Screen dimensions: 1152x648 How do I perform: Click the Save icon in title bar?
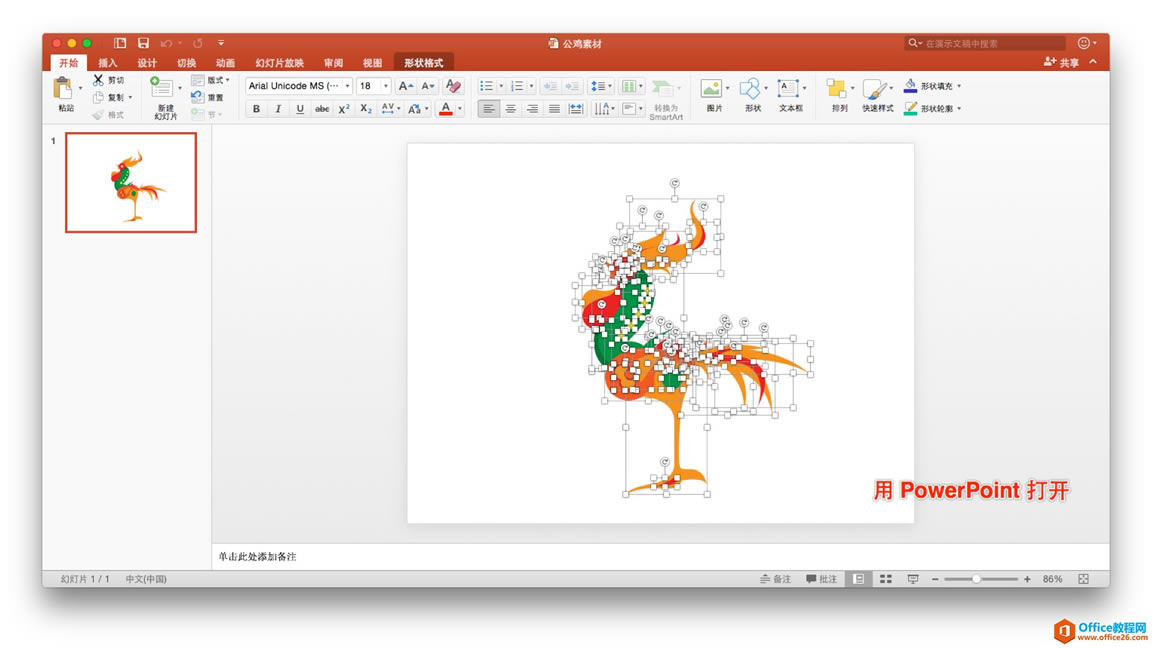point(143,44)
